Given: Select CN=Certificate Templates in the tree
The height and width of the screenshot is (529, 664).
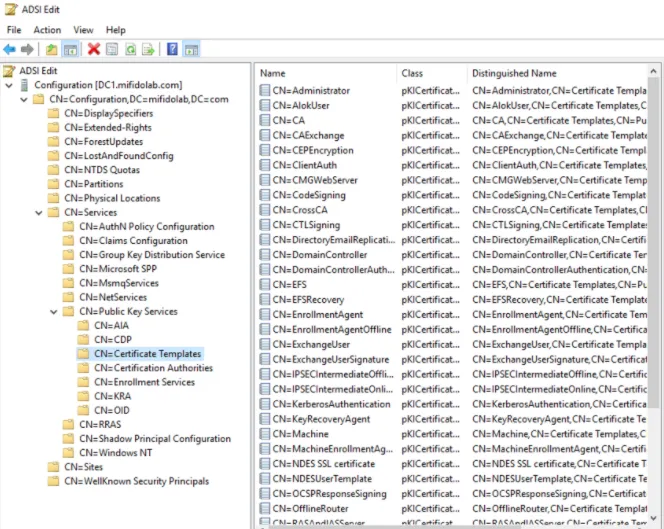Looking at the screenshot, I should pyautogui.click(x=147, y=354).
